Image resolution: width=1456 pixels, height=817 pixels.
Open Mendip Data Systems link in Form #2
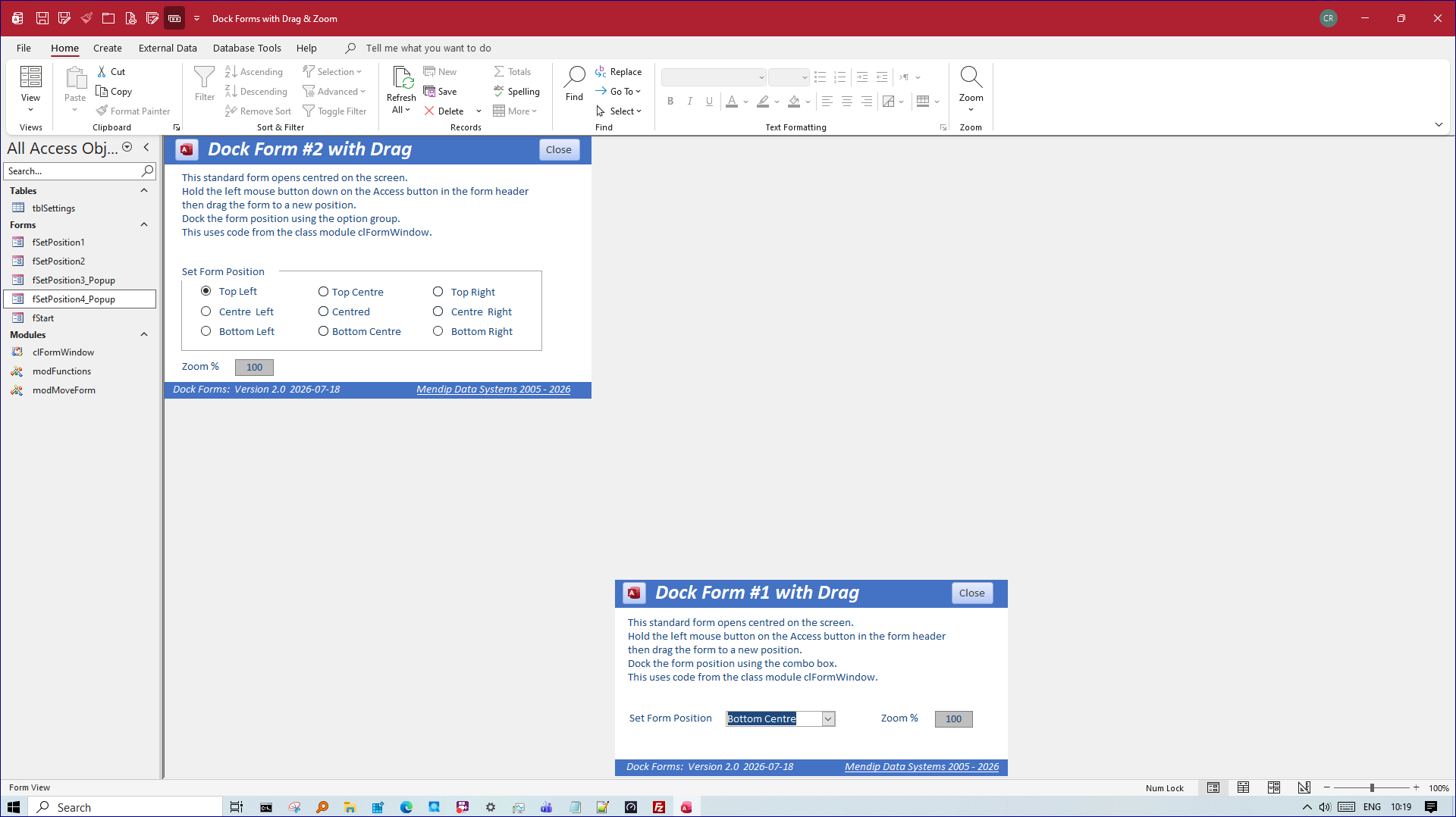tap(493, 390)
